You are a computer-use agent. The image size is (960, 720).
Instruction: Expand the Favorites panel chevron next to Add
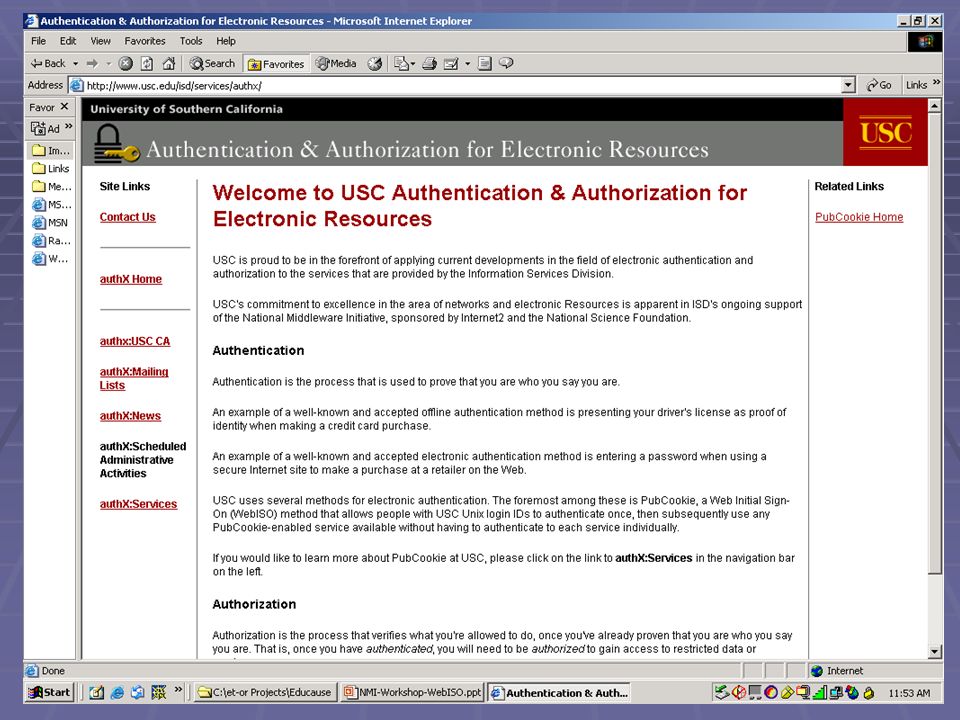(69, 126)
